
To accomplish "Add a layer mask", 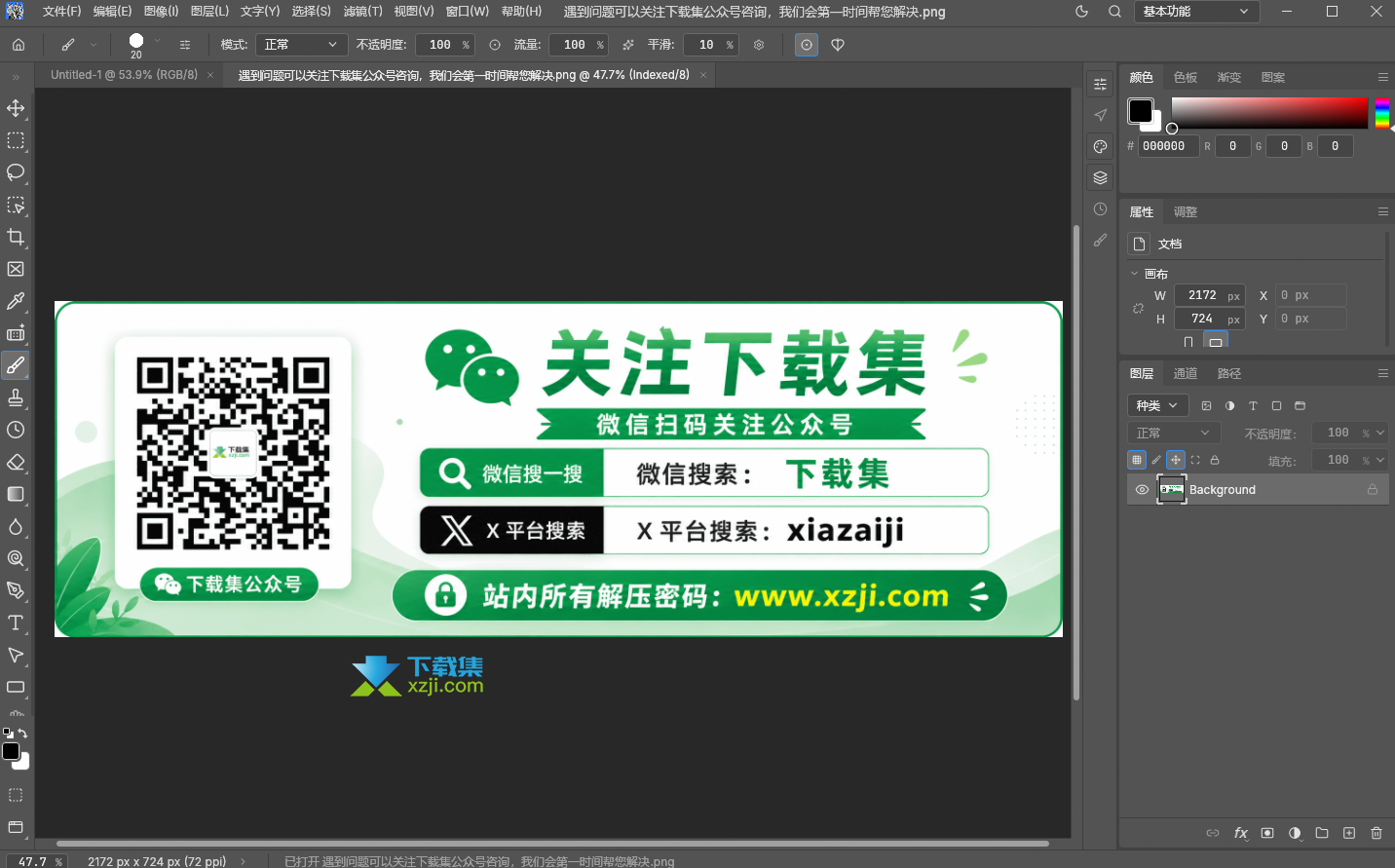I will [1267, 833].
